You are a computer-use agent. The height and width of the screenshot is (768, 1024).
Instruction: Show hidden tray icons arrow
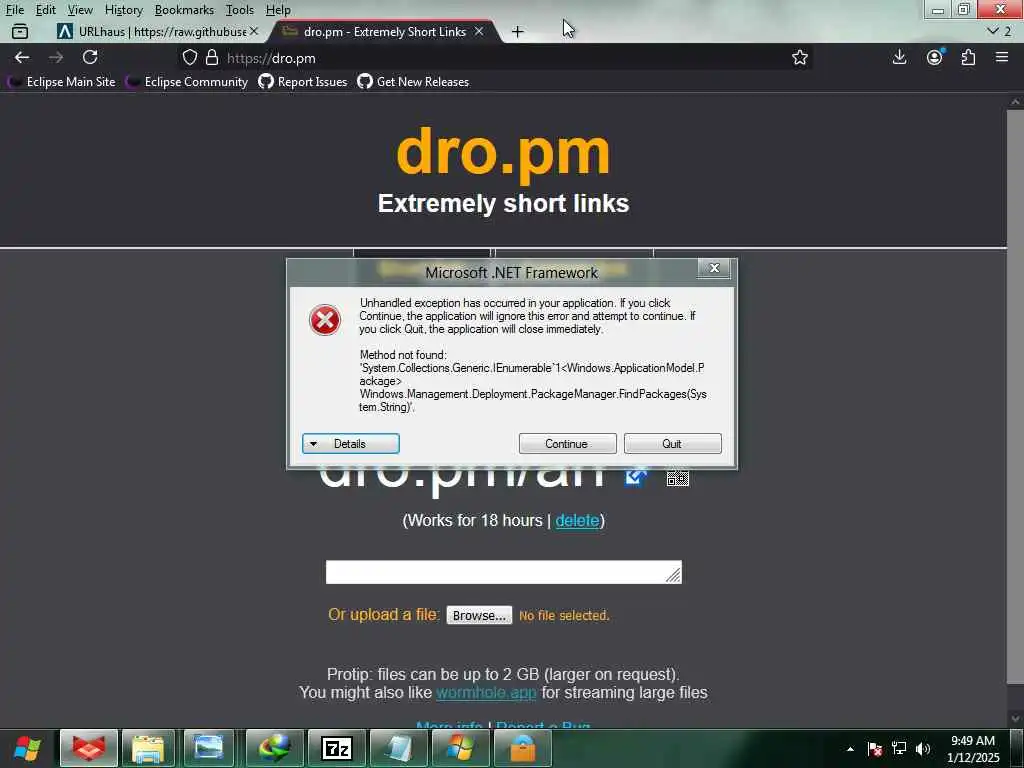click(850, 749)
